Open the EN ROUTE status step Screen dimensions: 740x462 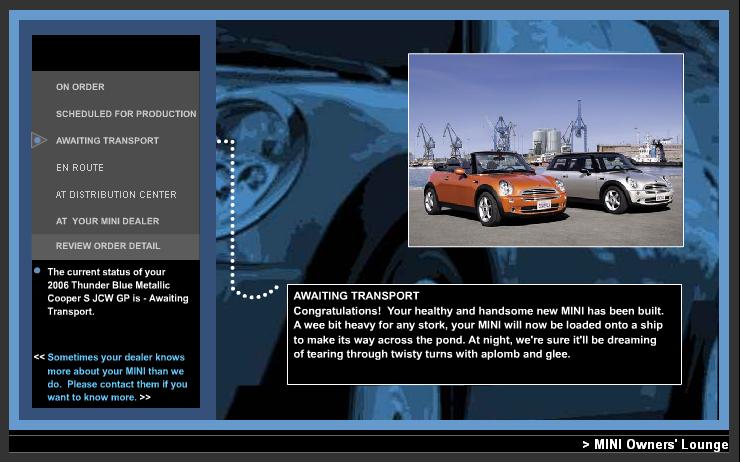pos(80,168)
